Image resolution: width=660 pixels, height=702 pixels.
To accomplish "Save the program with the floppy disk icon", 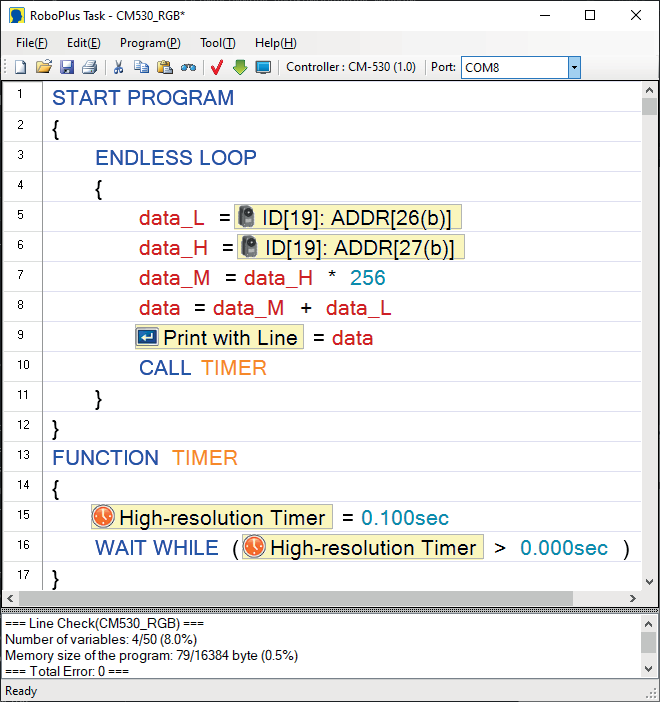I will tap(66, 68).
